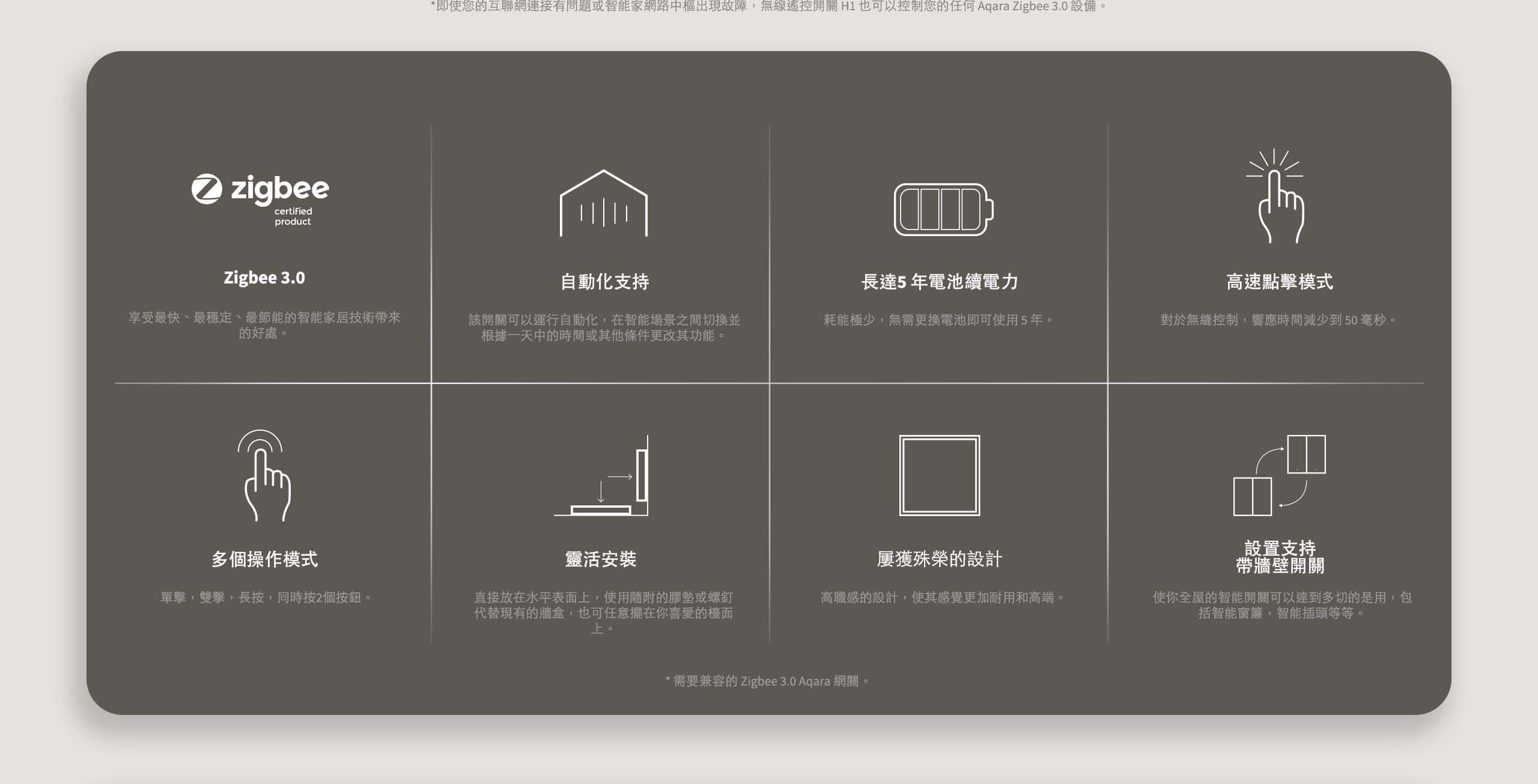Screen dimensions: 1538x784
Task: Click the touch finger icon with waves
Action: 264,476
